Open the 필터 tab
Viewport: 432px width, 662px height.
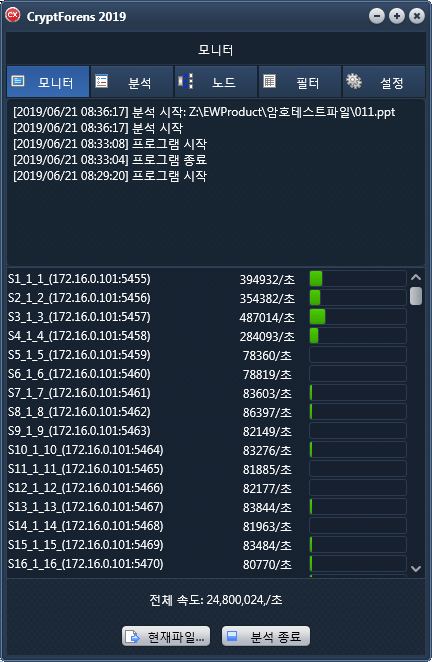(299, 81)
